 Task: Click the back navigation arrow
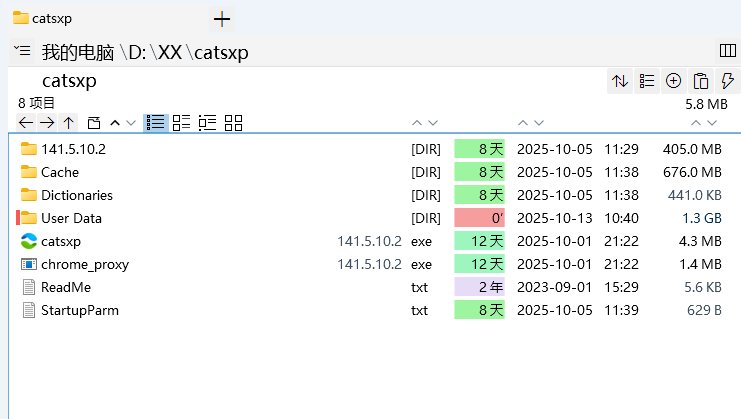tap(26, 123)
